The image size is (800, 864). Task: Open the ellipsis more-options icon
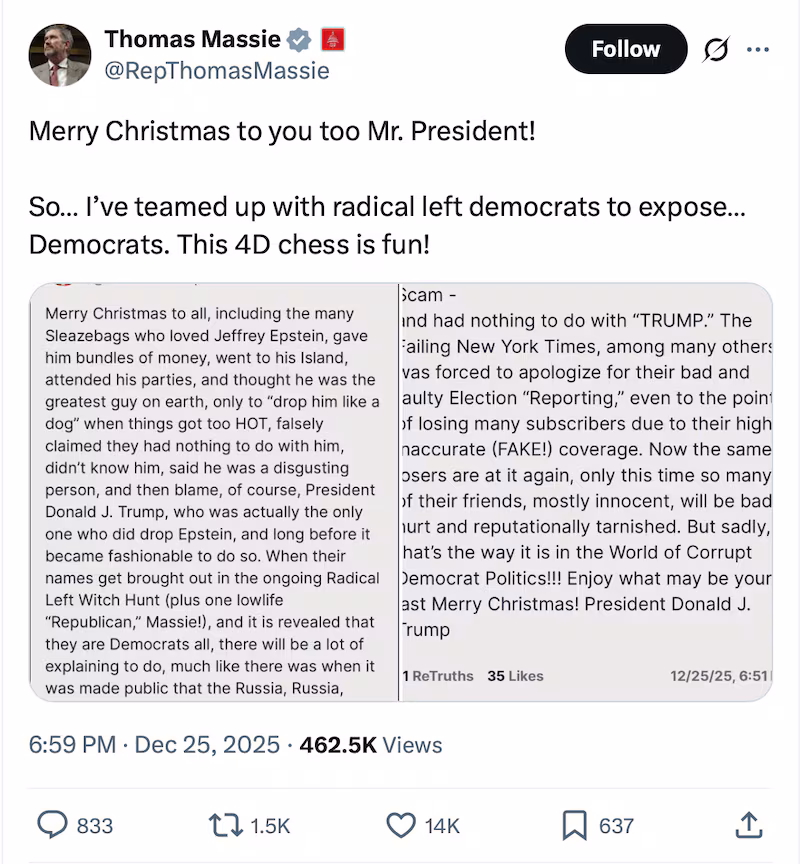758,48
